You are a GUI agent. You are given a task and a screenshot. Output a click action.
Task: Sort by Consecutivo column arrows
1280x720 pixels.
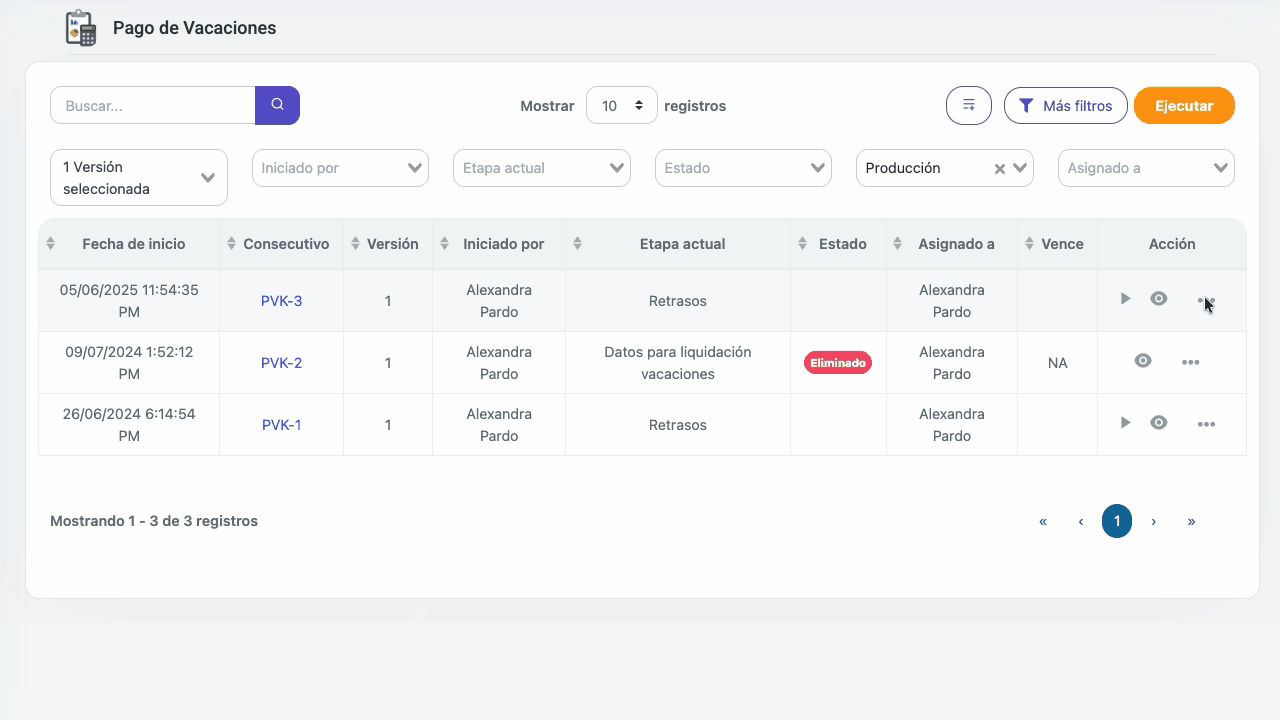click(x=232, y=244)
